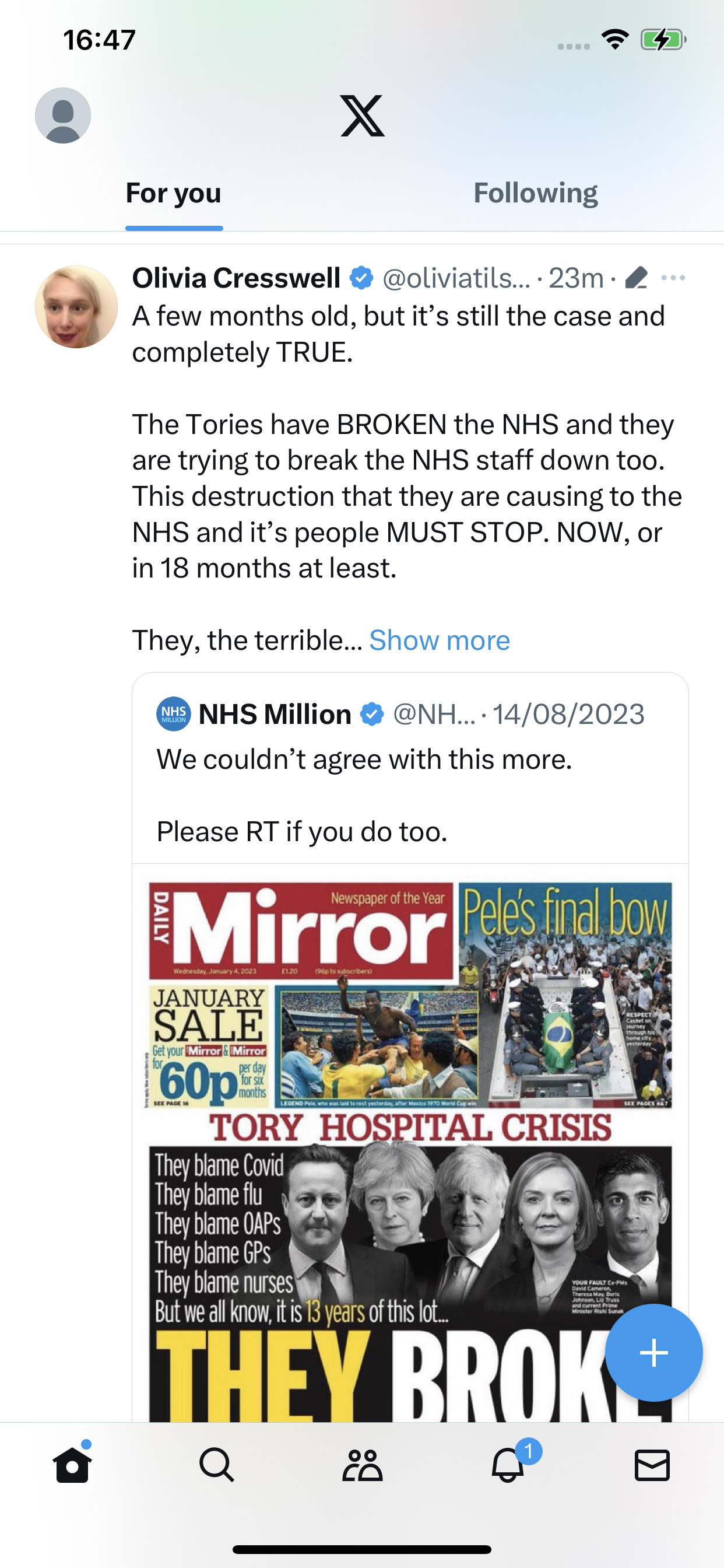Screen dimensions: 724x1568
Task: Expand post text with Show more
Action: (440, 640)
